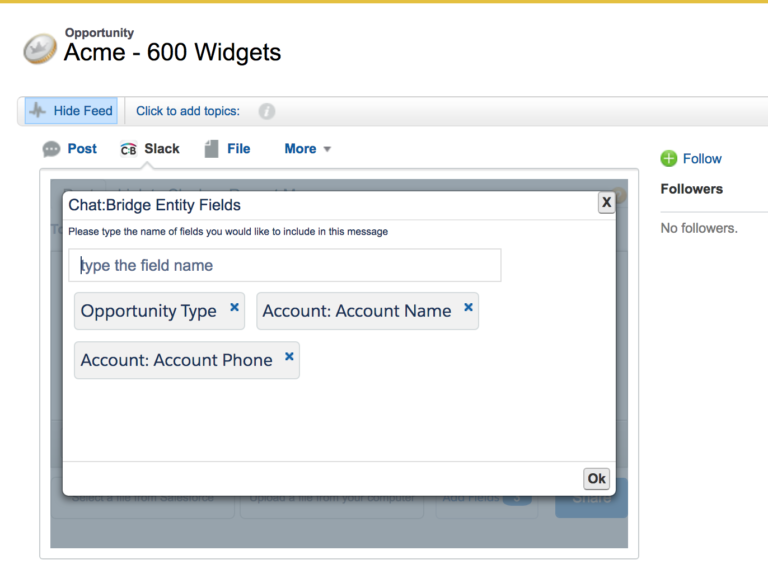Close the Chat:Bridge Entity Fields dialog
This screenshot has height=574, width=768.
[606, 202]
